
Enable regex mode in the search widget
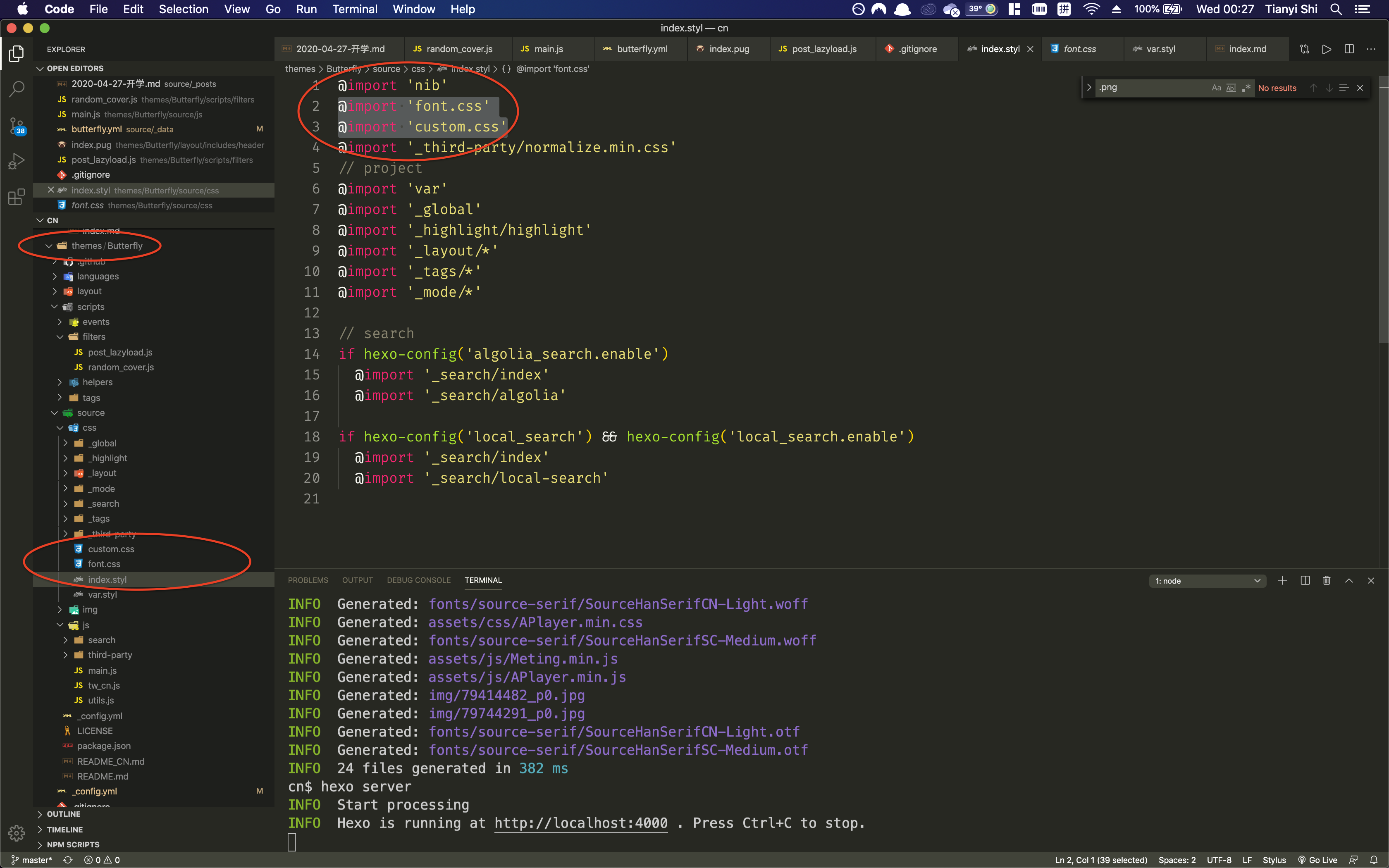click(x=1246, y=87)
